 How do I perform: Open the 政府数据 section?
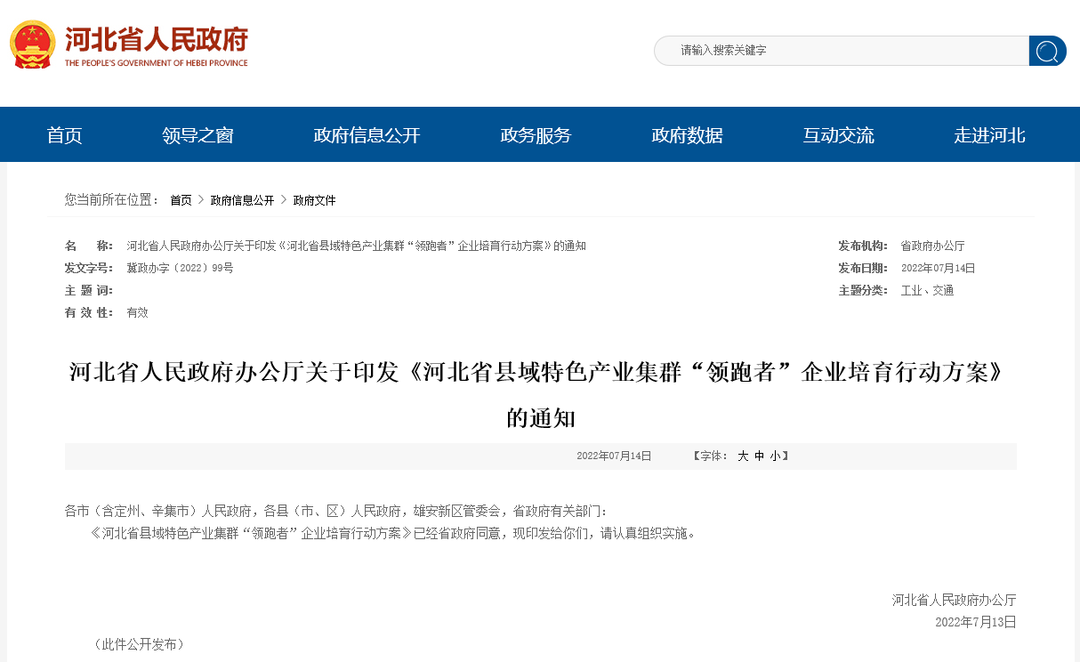point(687,134)
